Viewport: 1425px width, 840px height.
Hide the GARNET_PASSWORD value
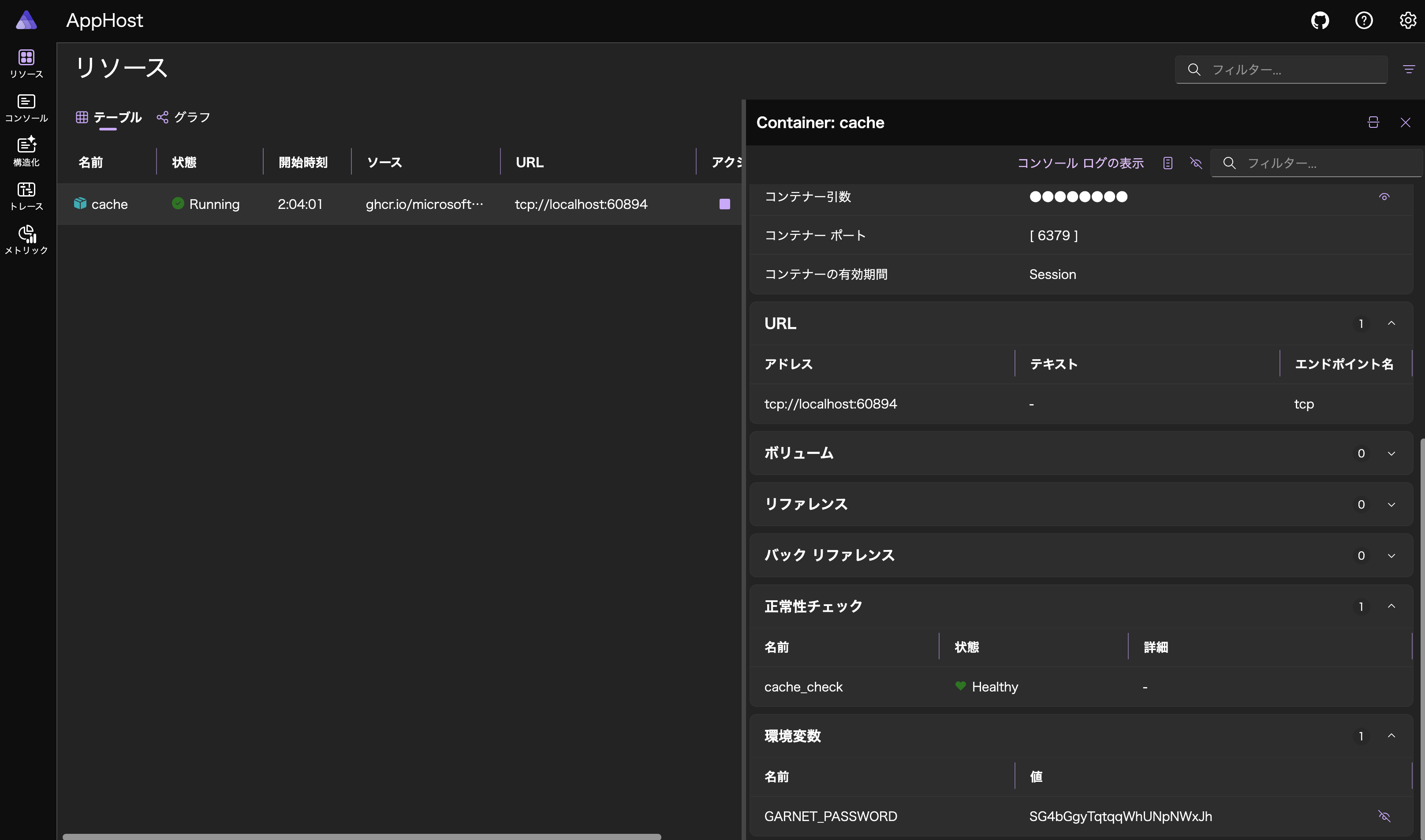click(x=1384, y=816)
